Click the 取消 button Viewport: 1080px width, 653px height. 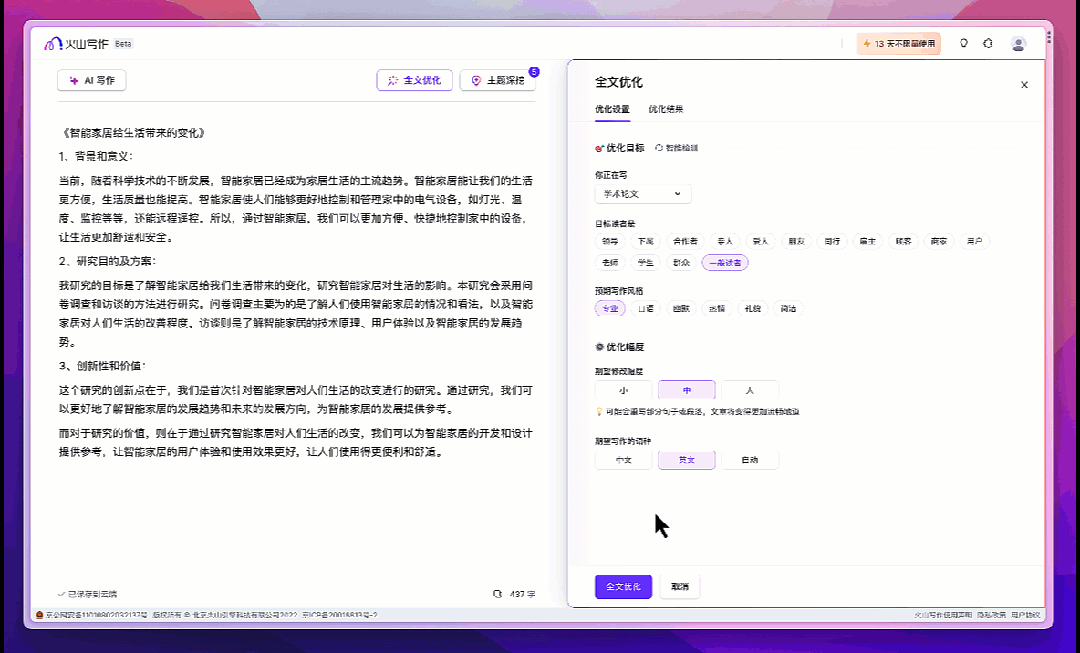tap(679, 587)
